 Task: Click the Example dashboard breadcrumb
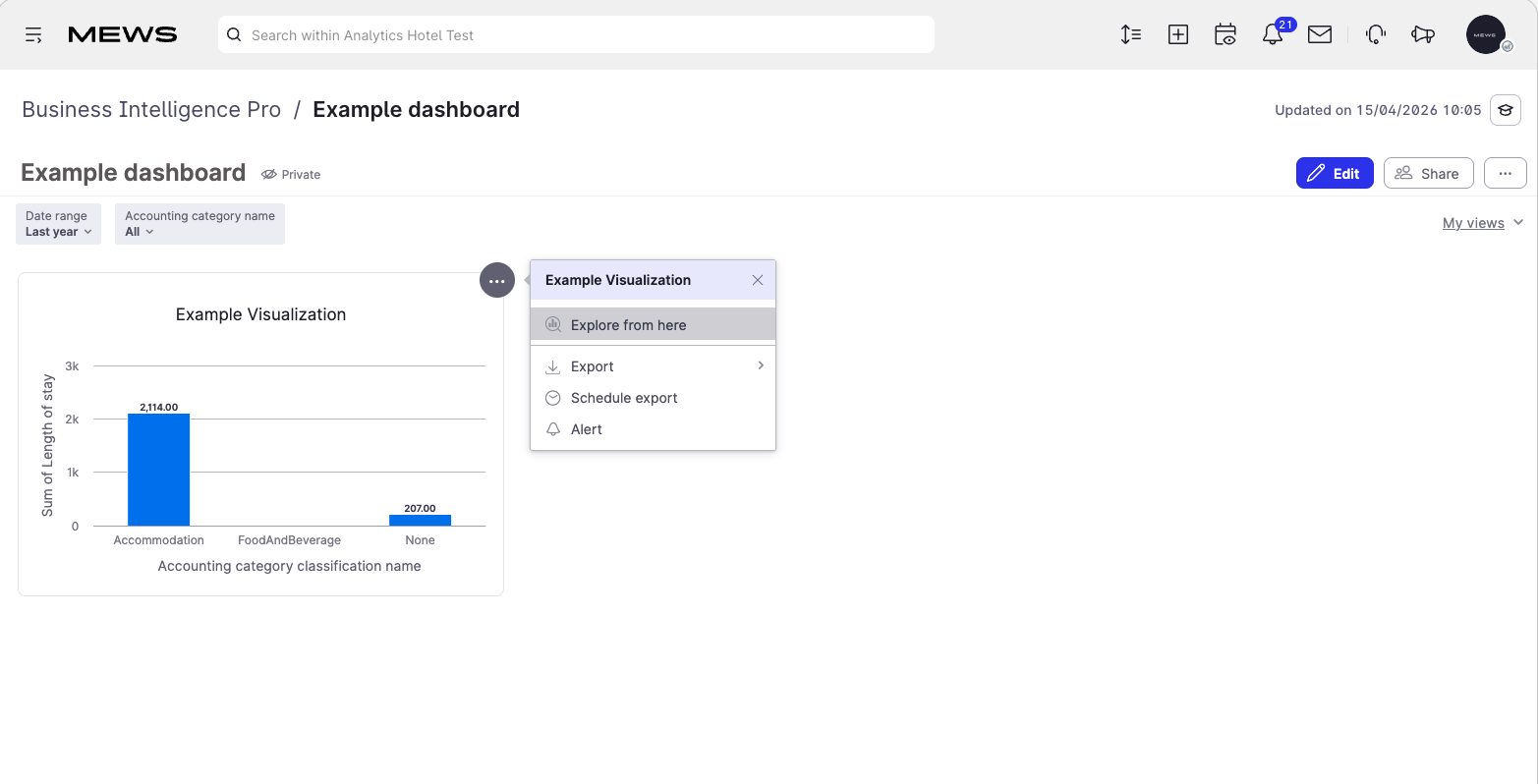click(x=417, y=110)
